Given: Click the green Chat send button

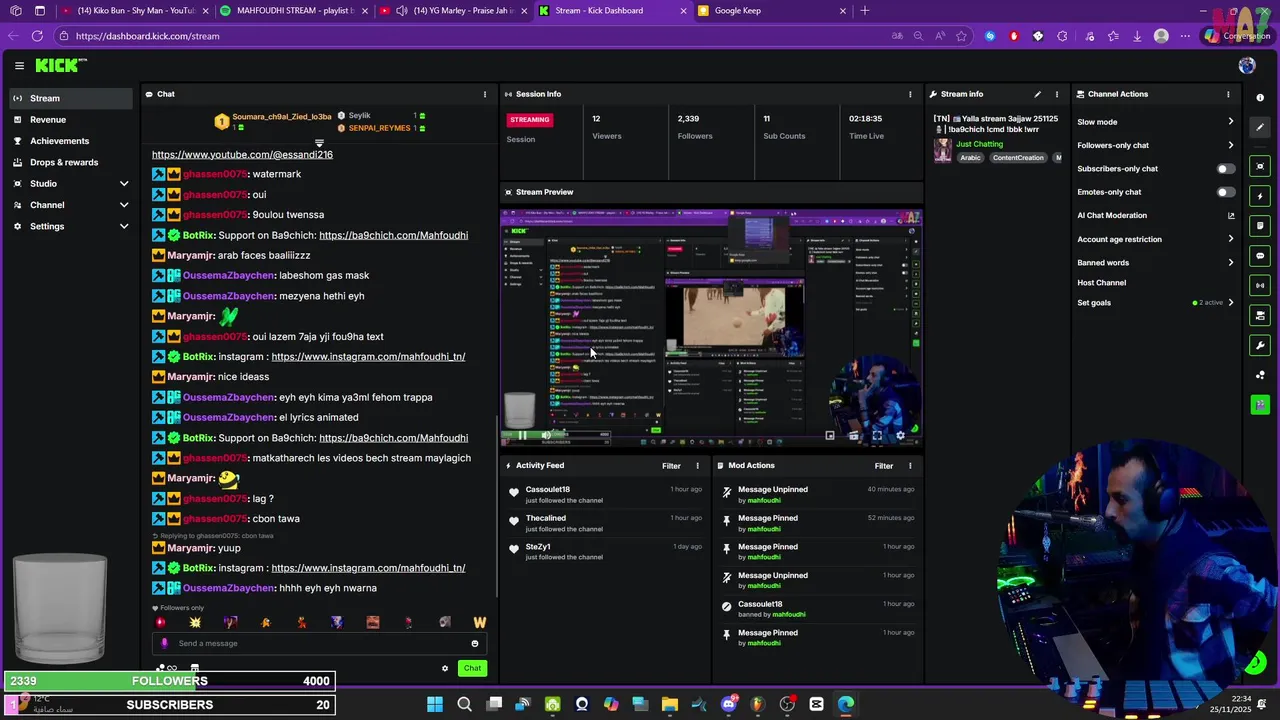Looking at the screenshot, I should [472, 668].
